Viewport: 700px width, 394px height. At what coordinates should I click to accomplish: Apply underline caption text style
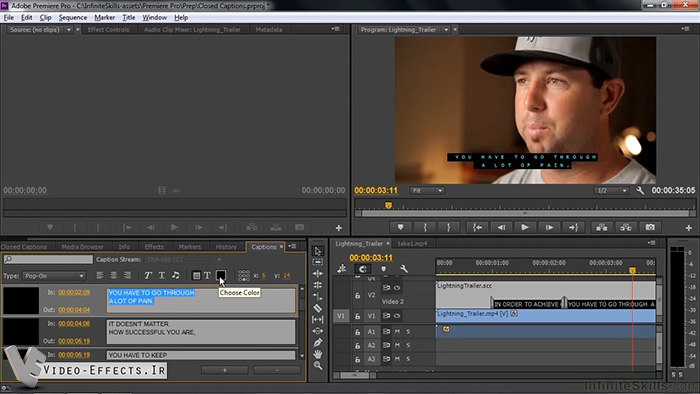[x=162, y=275]
